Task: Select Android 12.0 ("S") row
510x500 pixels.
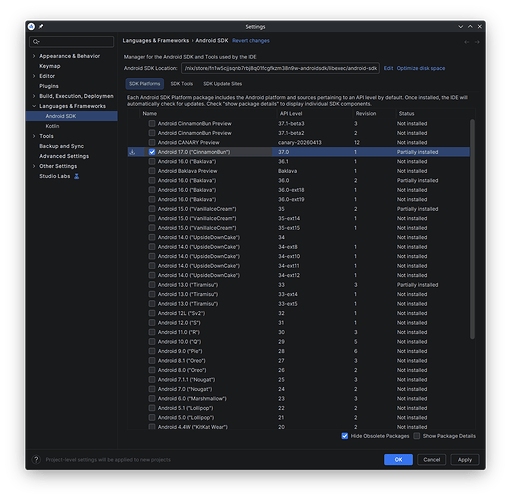Action: click(x=299, y=323)
